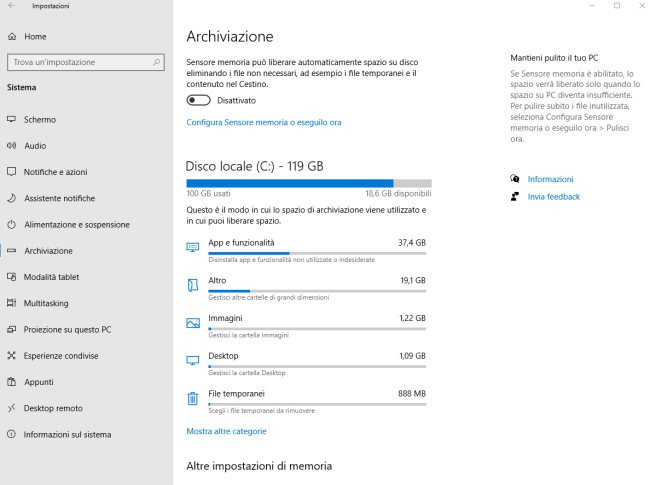The width and height of the screenshot is (650, 485).
Task: Click the 888 MB value
Action: [x=412, y=393]
